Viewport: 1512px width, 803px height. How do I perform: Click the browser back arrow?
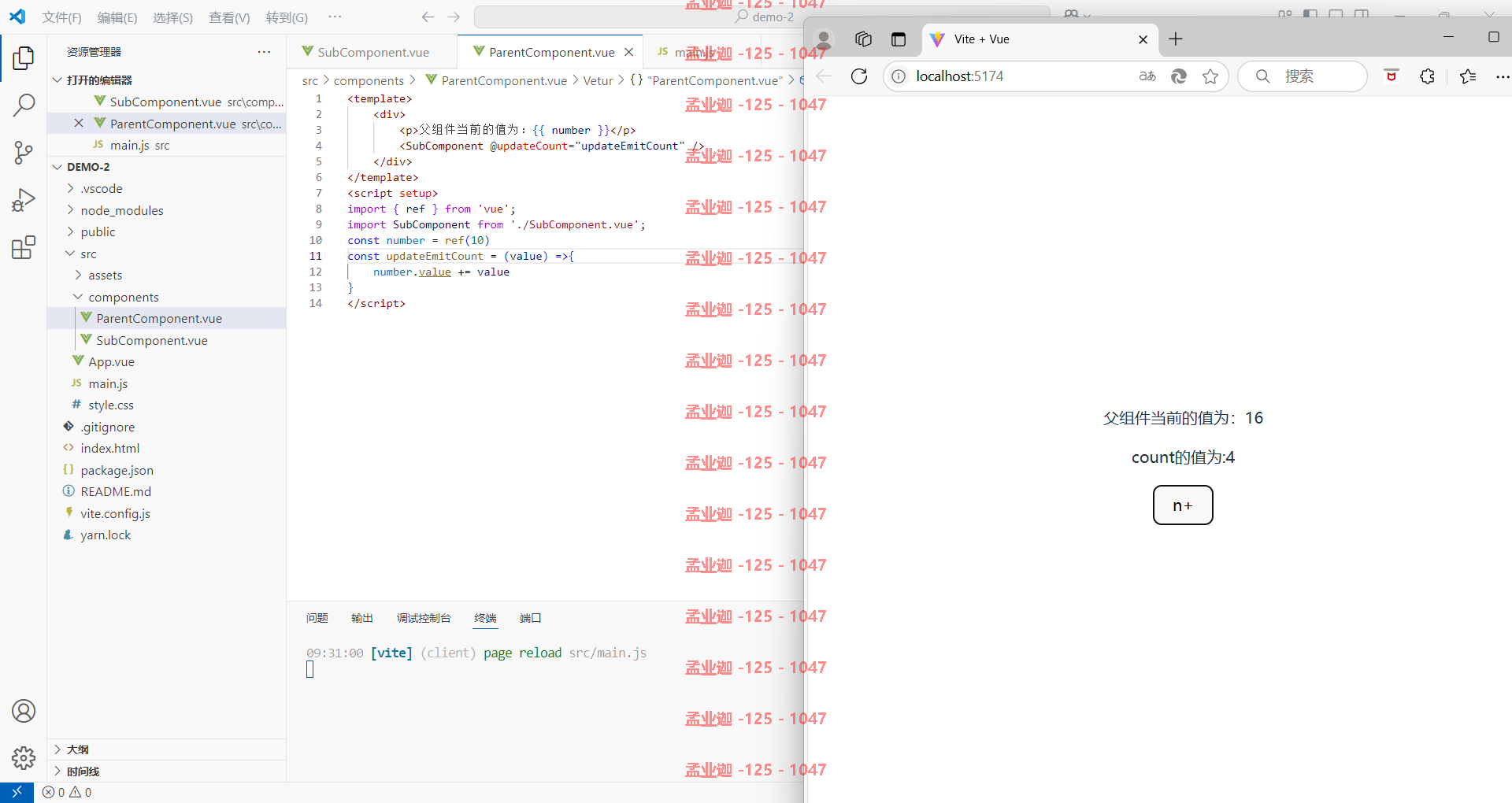(824, 76)
